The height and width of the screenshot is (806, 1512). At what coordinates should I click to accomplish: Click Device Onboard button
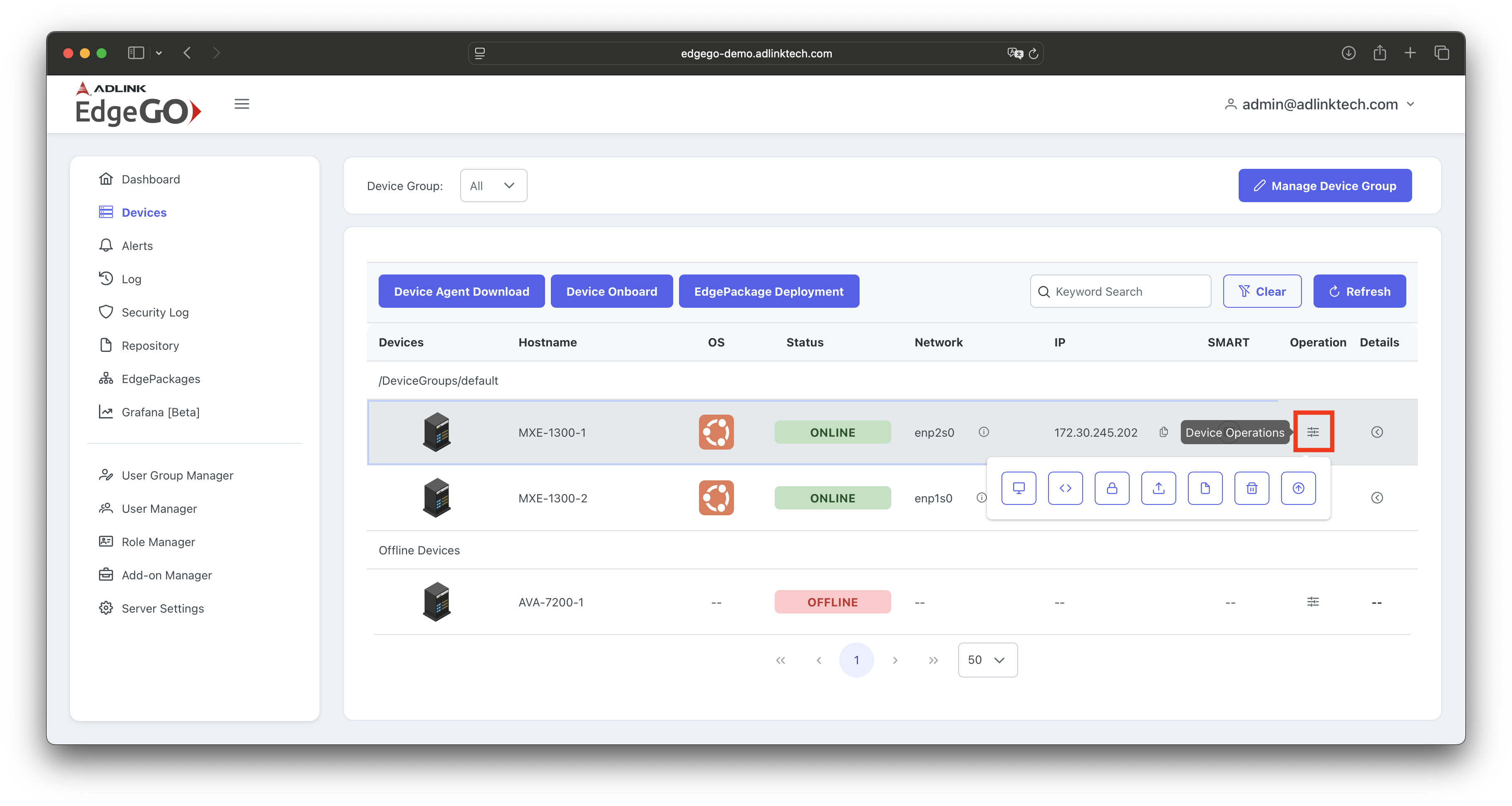pos(612,291)
